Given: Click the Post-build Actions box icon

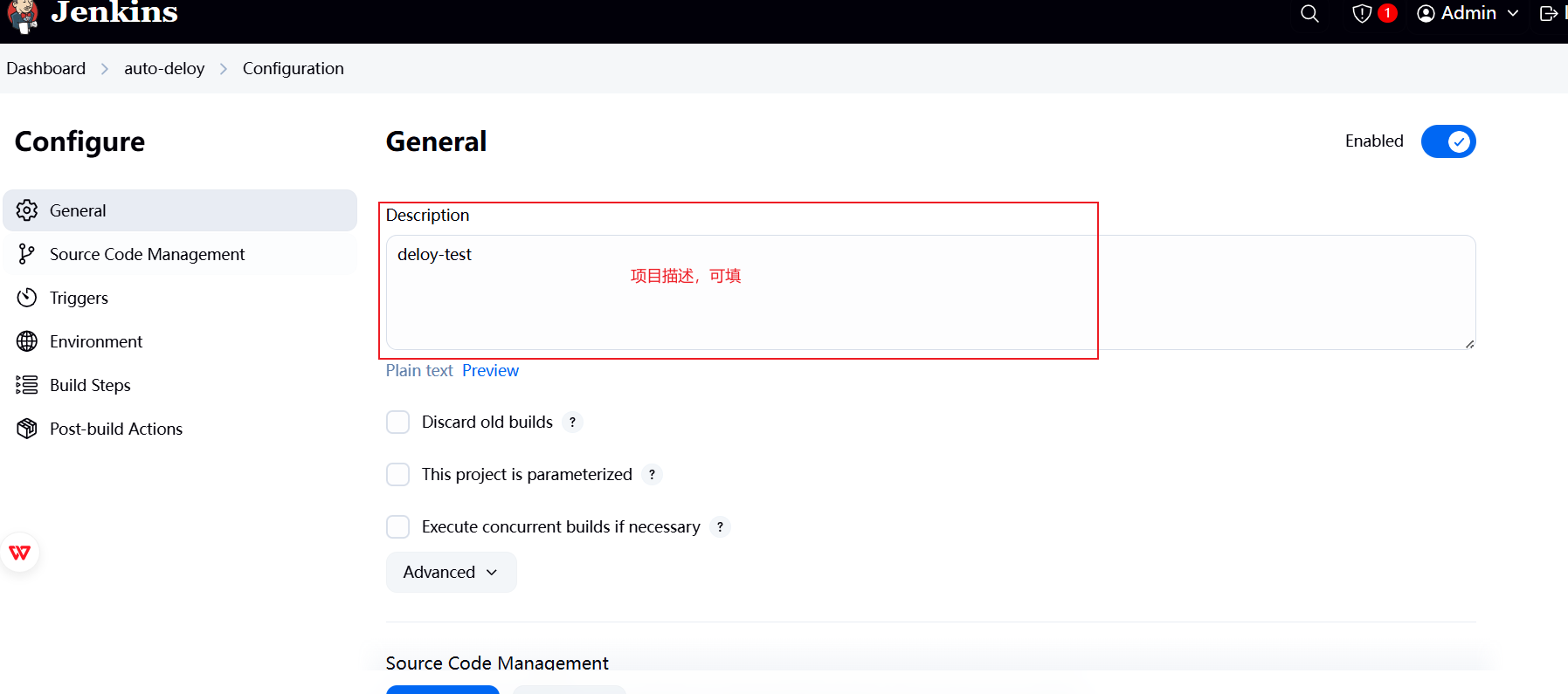Looking at the screenshot, I should point(27,429).
